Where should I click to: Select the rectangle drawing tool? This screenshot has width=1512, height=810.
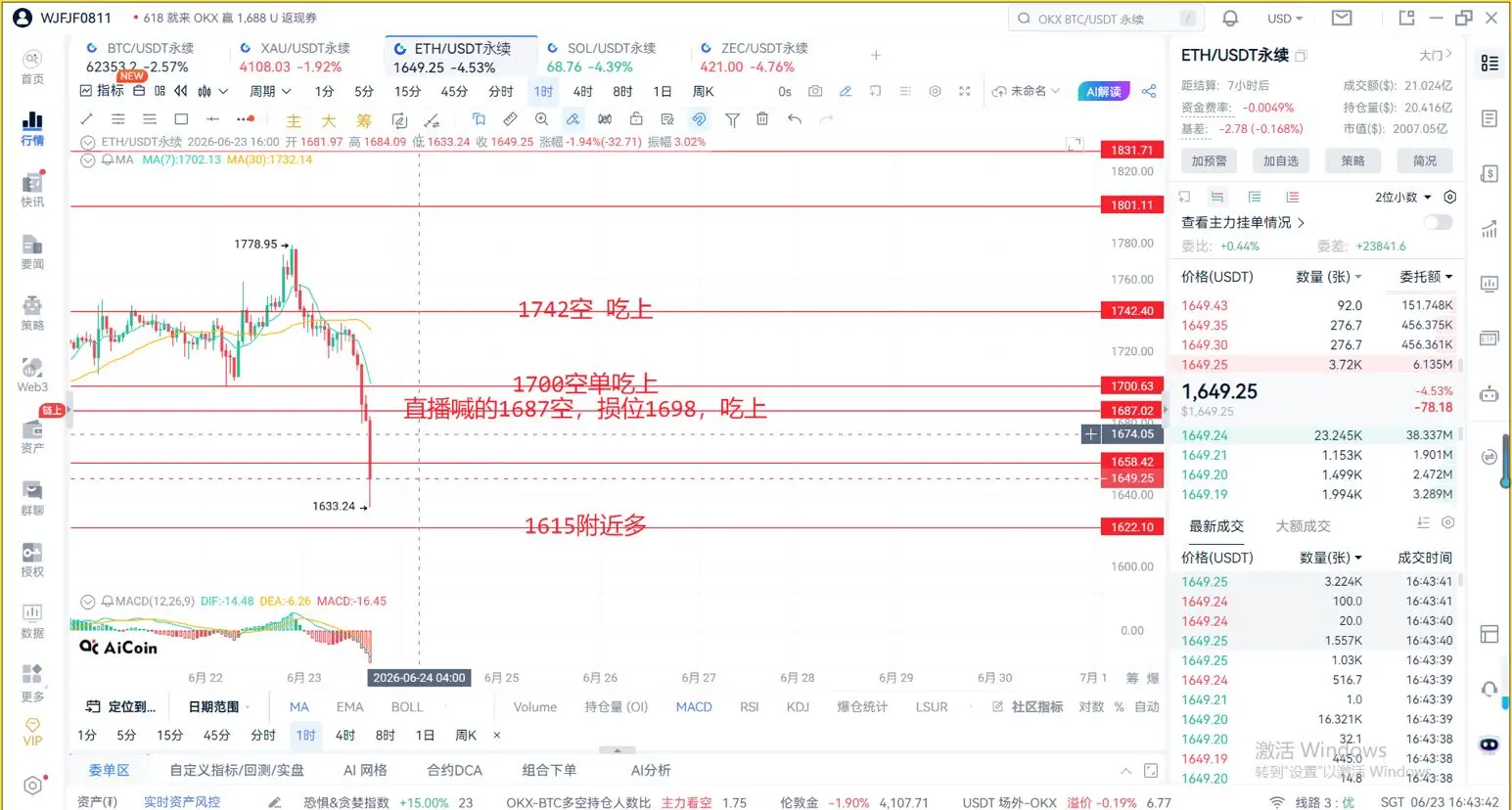click(x=181, y=119)
